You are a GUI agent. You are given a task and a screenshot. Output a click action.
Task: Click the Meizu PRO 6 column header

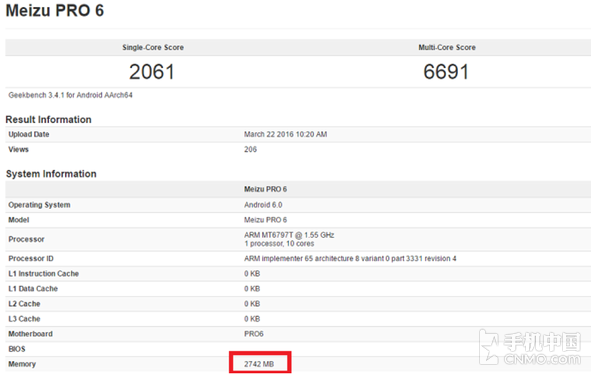coord(265,189)
